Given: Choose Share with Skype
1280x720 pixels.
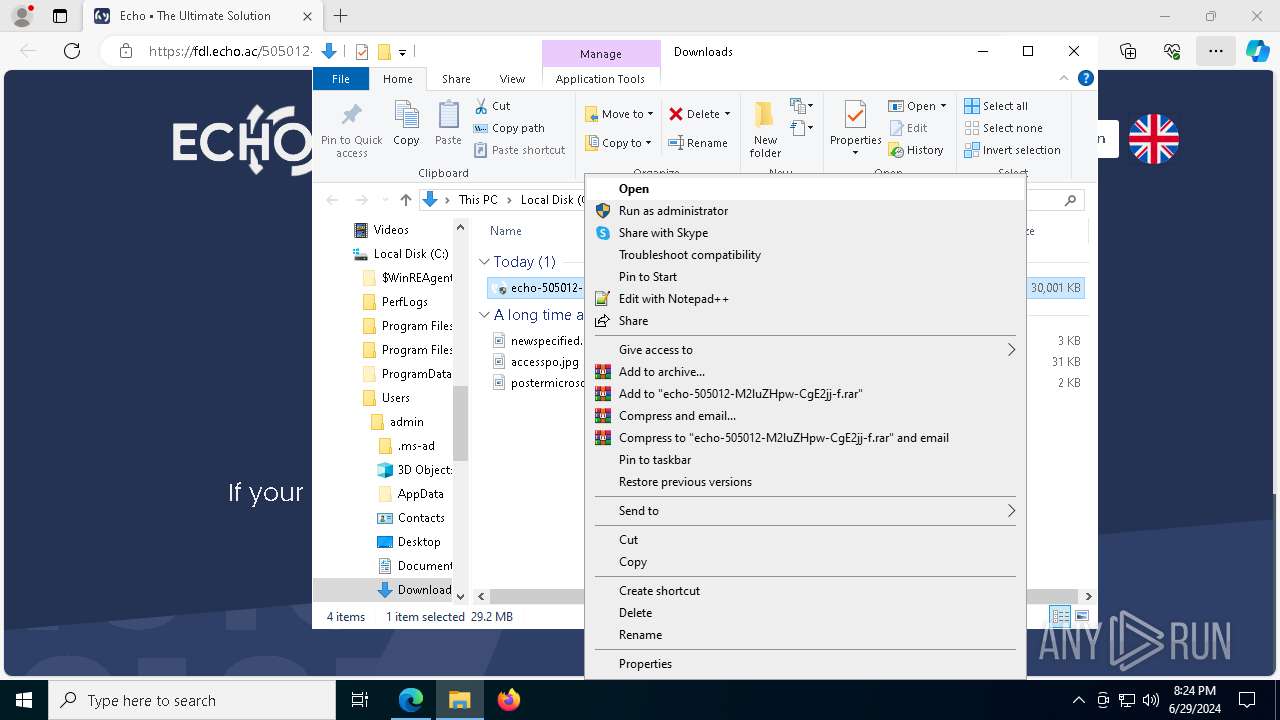Looking at the screenshot, I should (x=805, y=233).
